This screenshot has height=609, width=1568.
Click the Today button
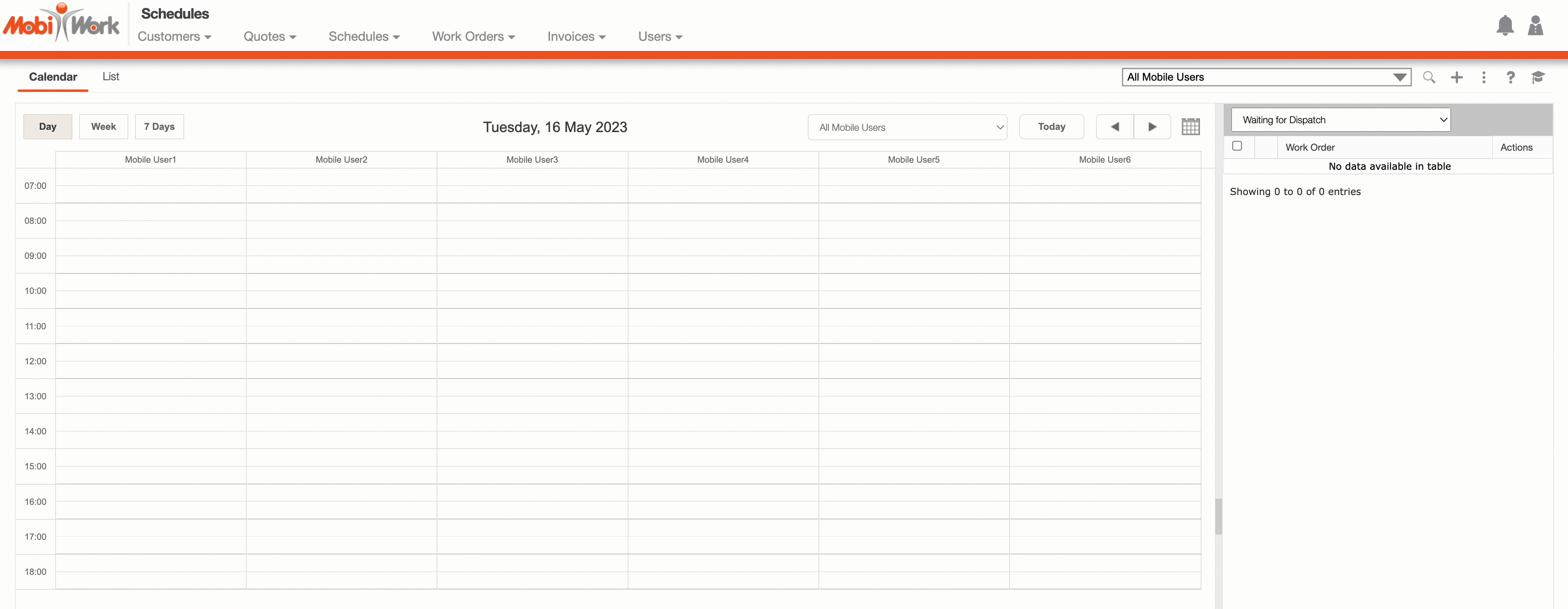[x=1051, y=127]
